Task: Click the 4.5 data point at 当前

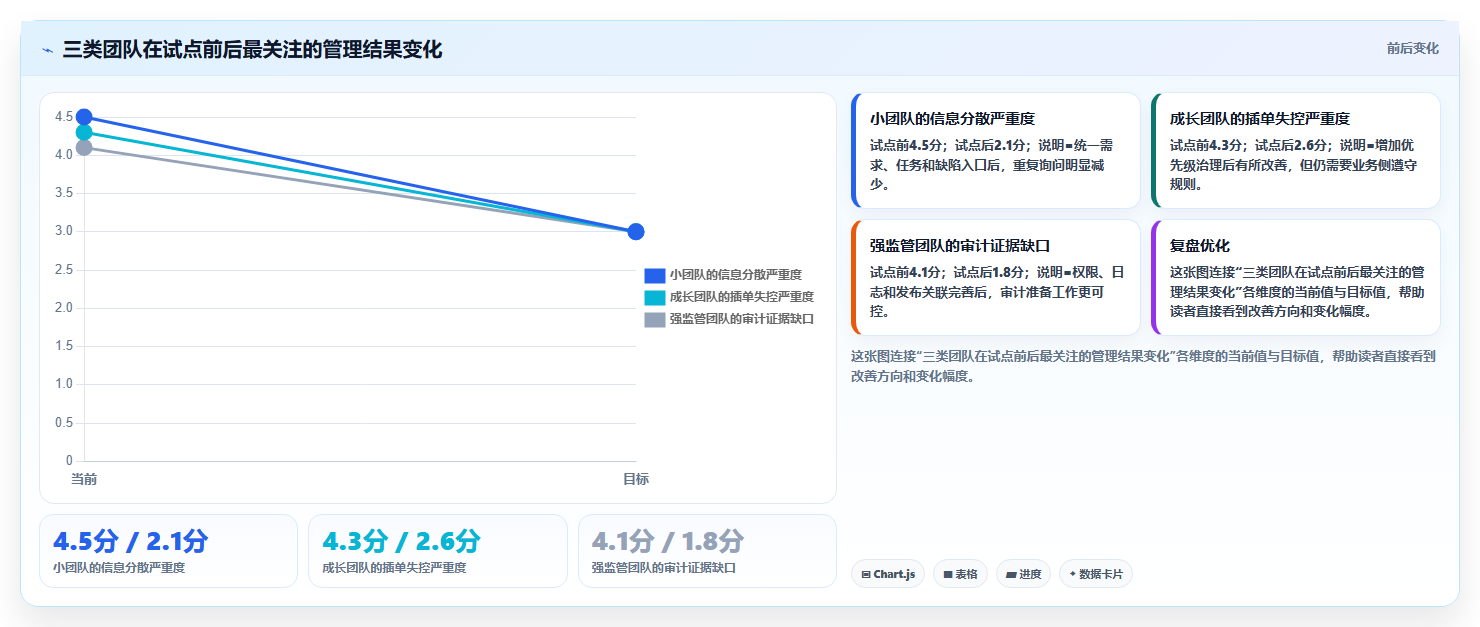Action: 84,117
